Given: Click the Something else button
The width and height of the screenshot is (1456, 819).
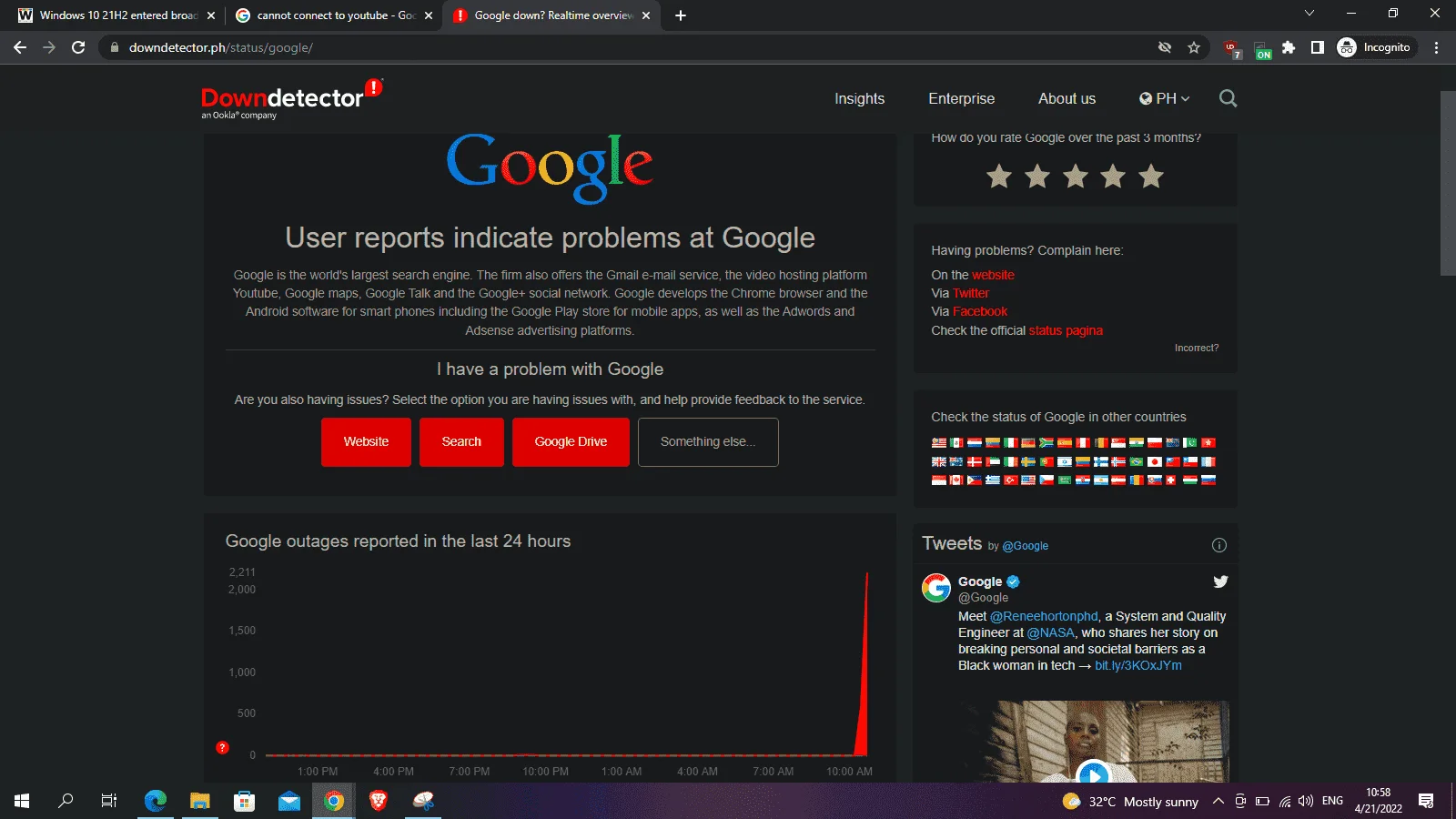Looking at the screenshot, I should pos(708,442).
